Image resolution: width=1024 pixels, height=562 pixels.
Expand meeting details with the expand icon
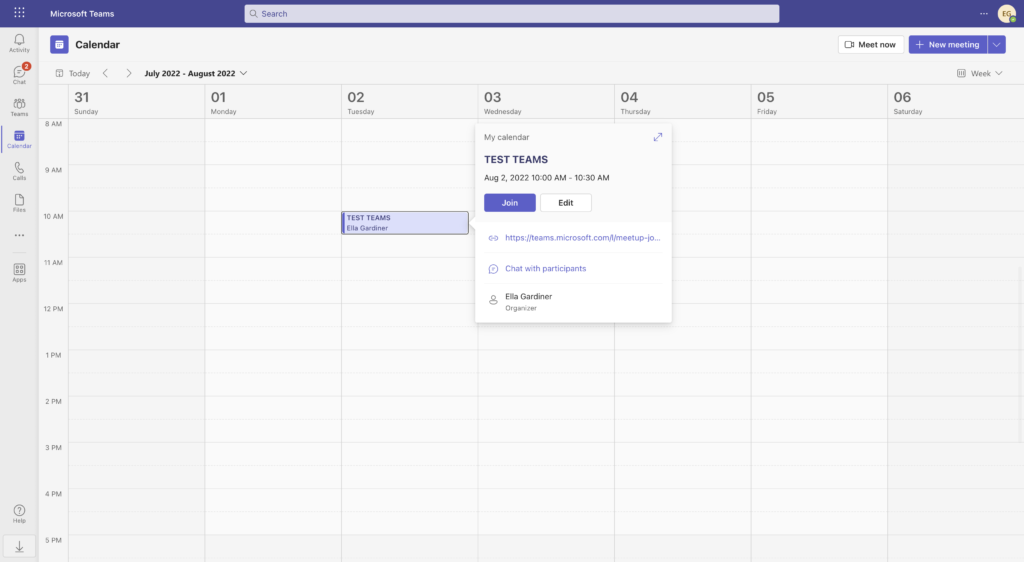click(658, 137)
